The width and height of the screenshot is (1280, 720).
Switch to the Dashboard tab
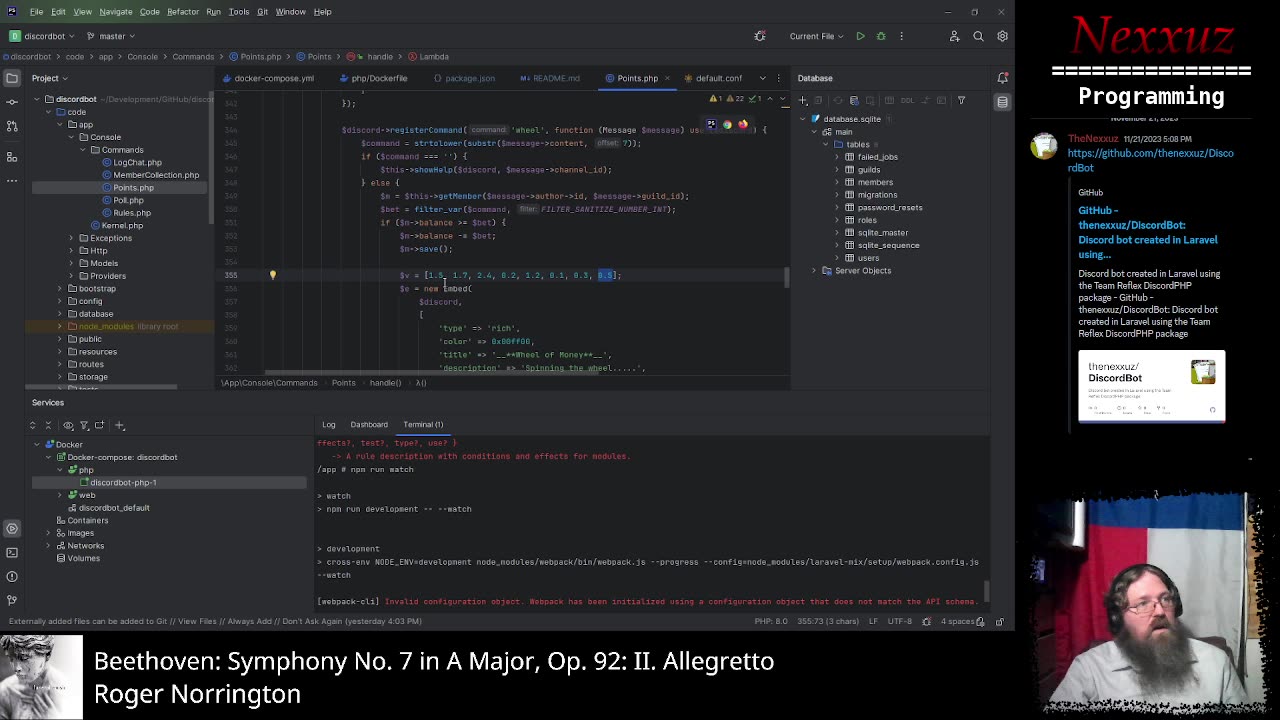[x=369, y=424]
